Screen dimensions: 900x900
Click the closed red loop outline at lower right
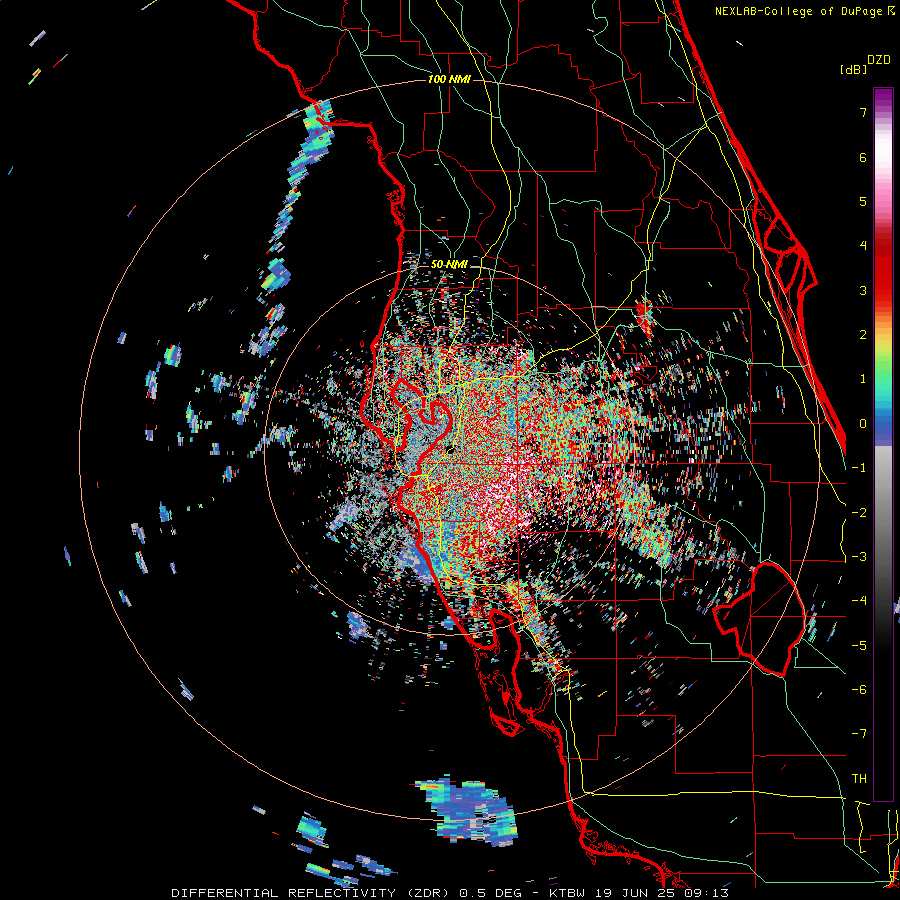pyautogui.click(x=759, y=618)
